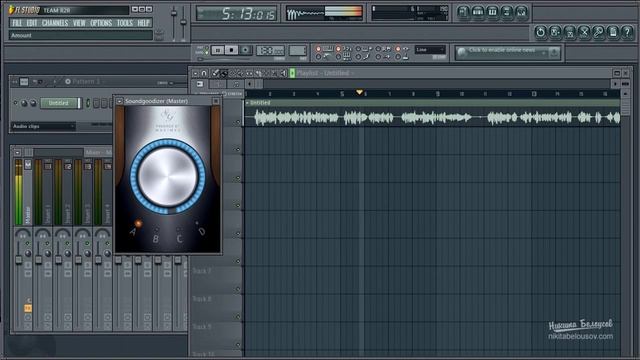The height and width of the screenshot is (360, 640).
Task: Toggle mute LED of Untitled channel
Action: (x=16, y=103)
